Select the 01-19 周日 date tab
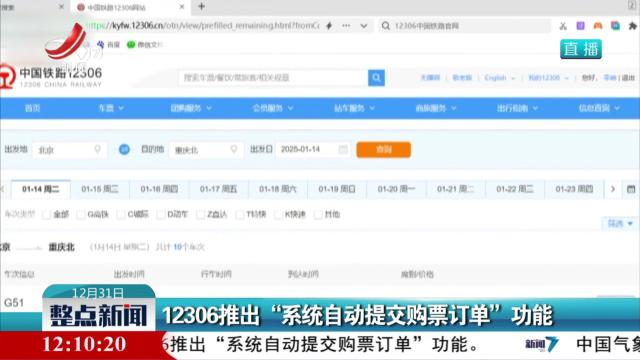The height and width of the screenshot is (360, 640). (337, 189)
